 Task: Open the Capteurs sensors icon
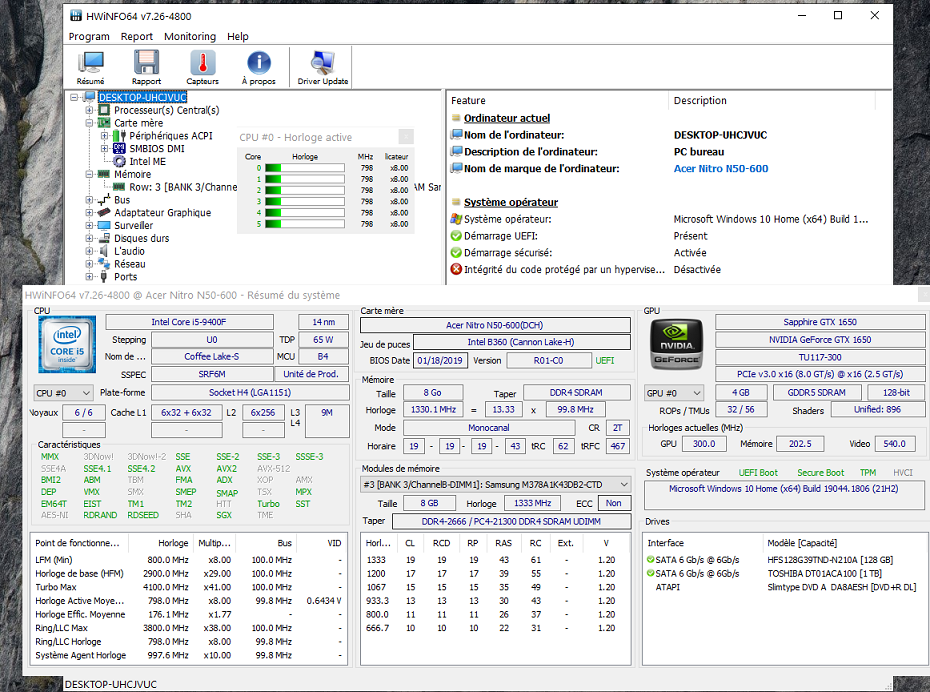tap(202, 68)
